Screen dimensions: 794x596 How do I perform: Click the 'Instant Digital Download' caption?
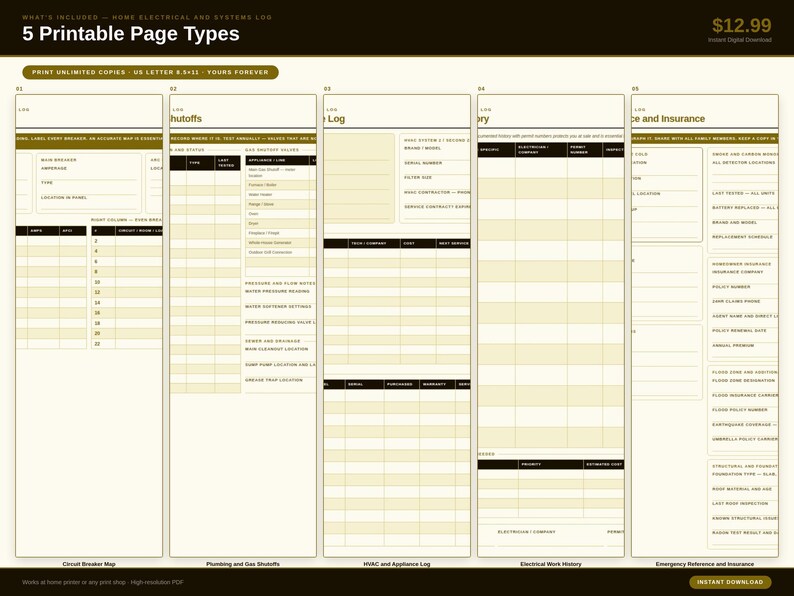pos(740,39)
